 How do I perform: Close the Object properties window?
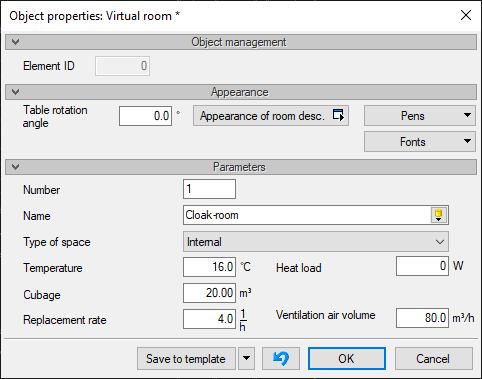(466, 15)
